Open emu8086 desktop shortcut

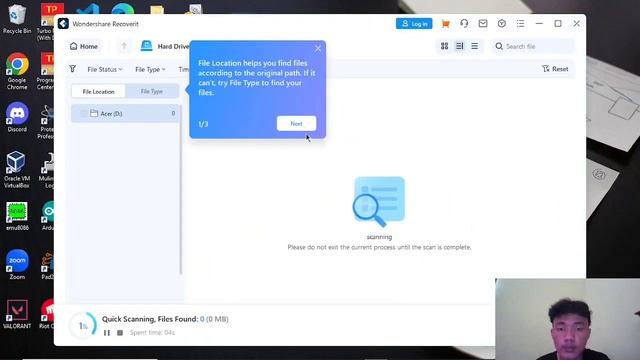(17, 216)
